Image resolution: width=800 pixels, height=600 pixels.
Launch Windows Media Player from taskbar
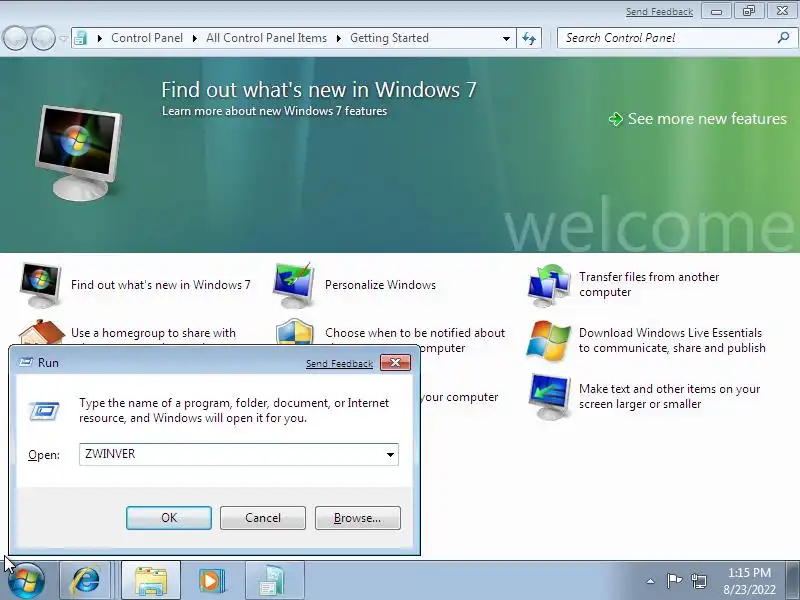(211, 581)
